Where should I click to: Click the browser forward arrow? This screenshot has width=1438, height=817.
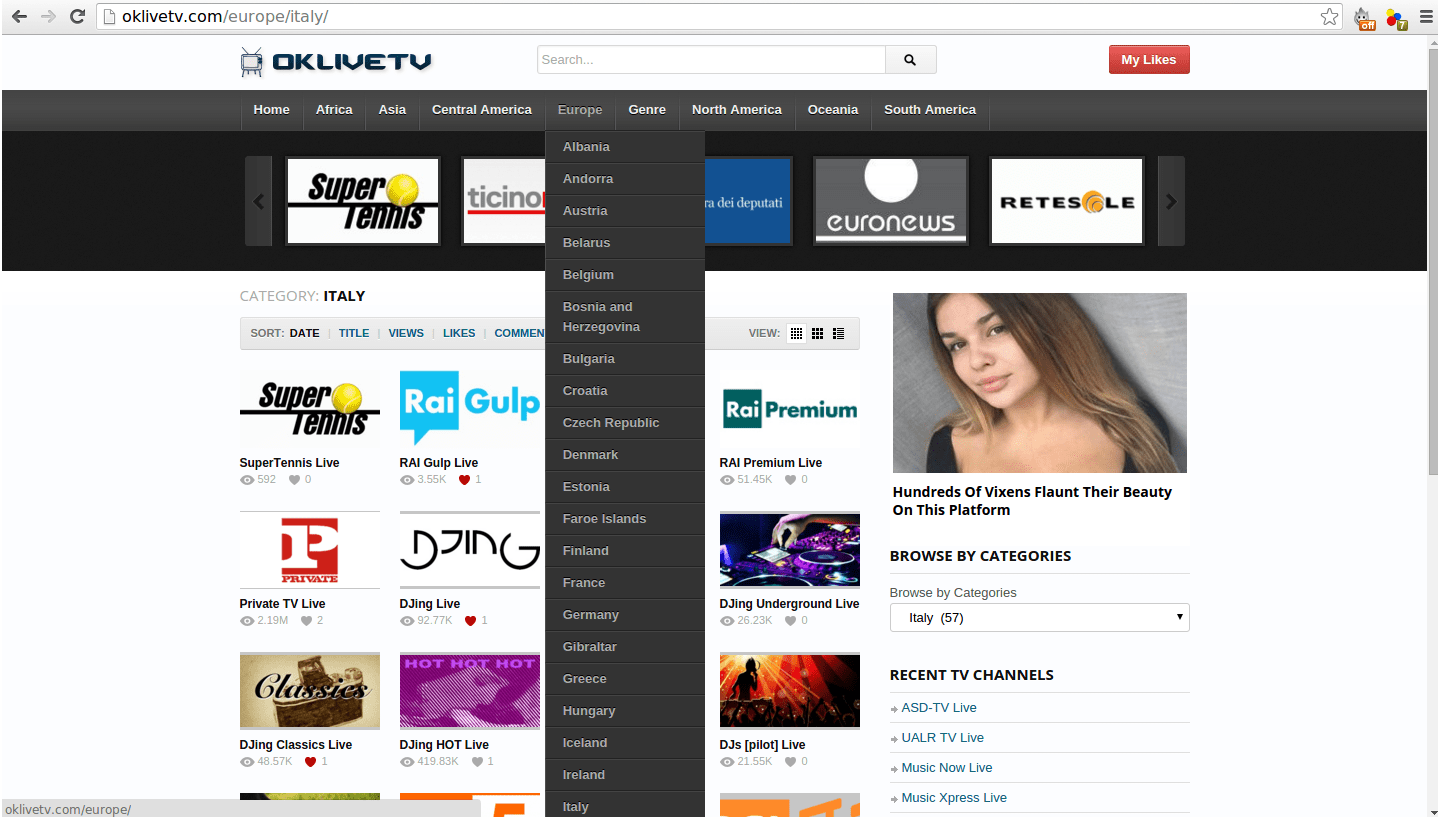point(48,16)
